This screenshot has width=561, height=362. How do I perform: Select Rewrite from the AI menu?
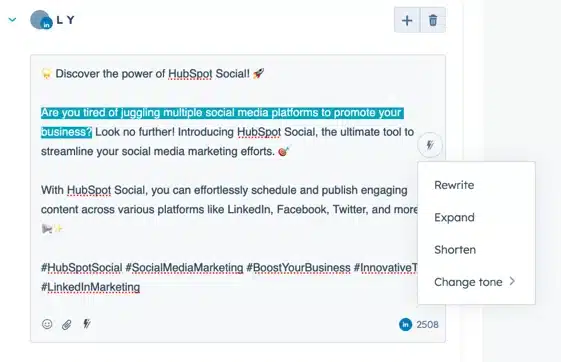click(454, 185)
